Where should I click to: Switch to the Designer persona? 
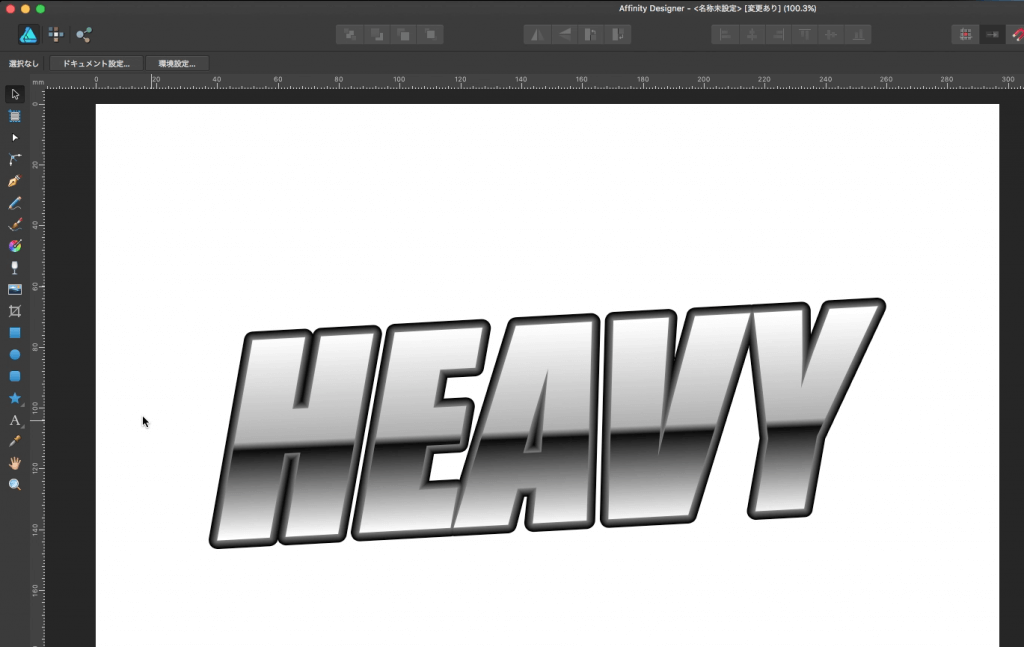28,35
